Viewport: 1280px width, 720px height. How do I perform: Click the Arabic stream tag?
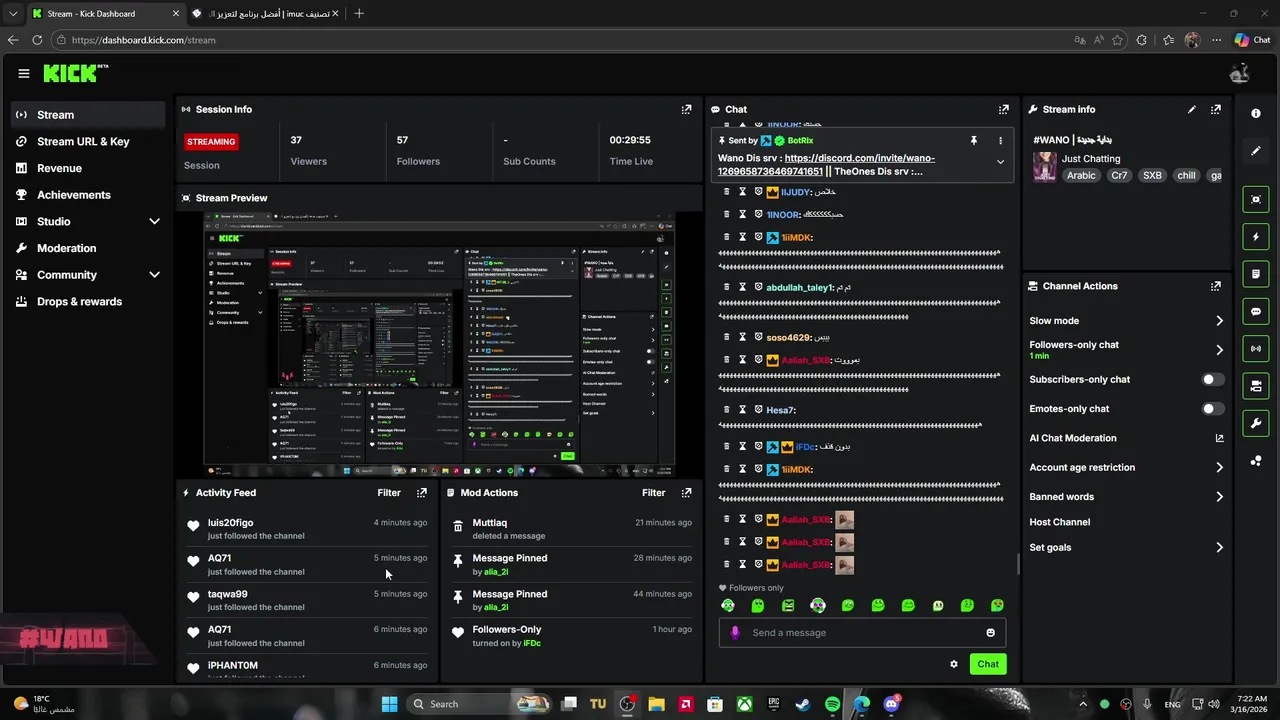(x=1081, y=175)
